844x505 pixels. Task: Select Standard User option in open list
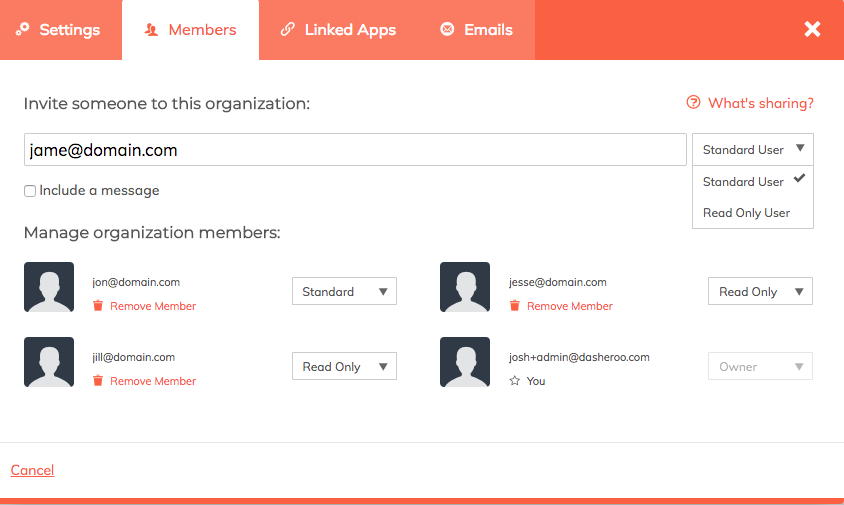744,182
